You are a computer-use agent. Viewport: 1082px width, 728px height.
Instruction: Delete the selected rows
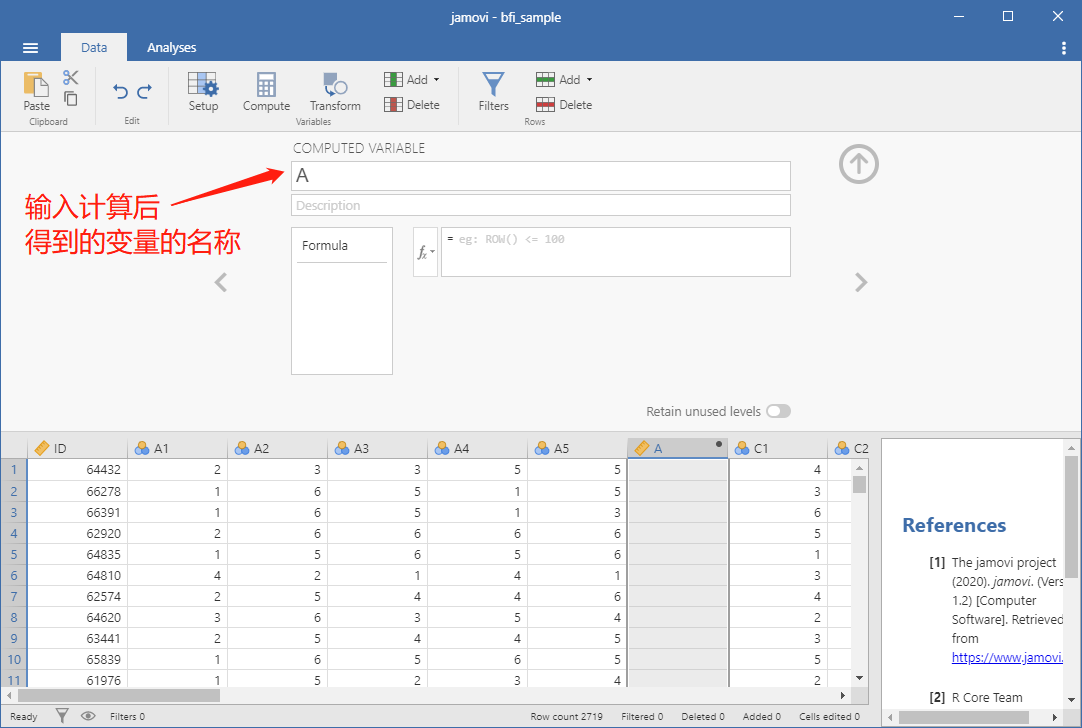pyautogui.click(x=564, y=105)
